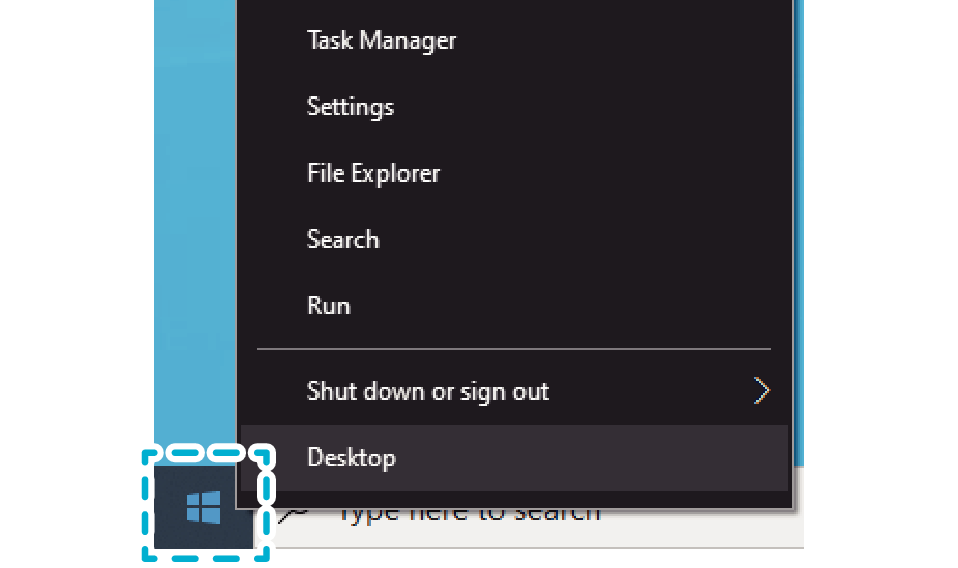
Task: Open the Run dialog entry
Action: tap(328, 306)
